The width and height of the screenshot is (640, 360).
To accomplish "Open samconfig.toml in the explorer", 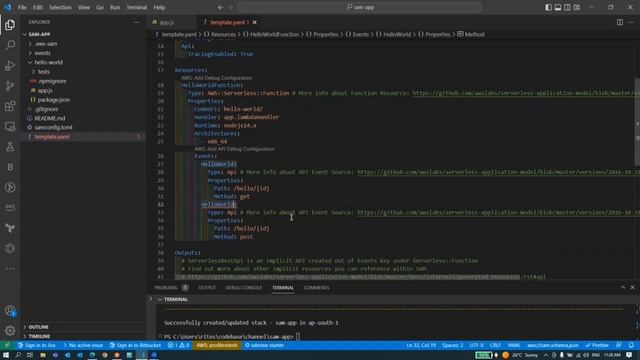I will click(53, 127).
